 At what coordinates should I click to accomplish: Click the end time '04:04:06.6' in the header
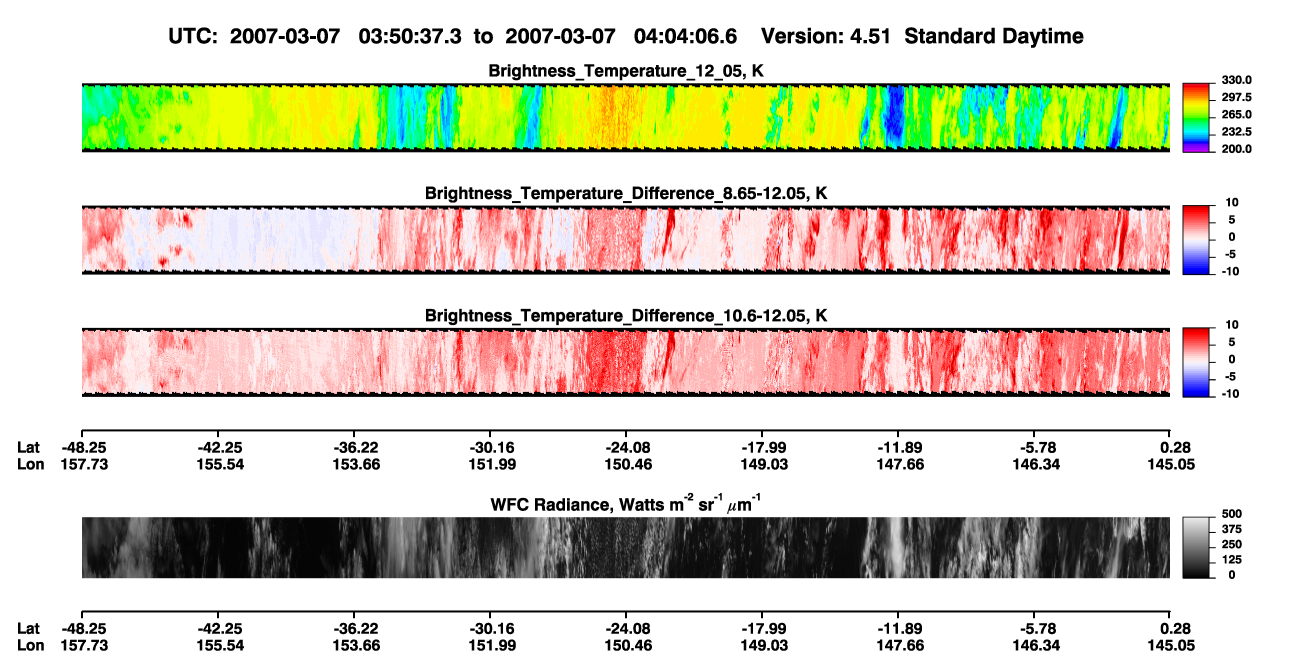(x=686, y=36)
